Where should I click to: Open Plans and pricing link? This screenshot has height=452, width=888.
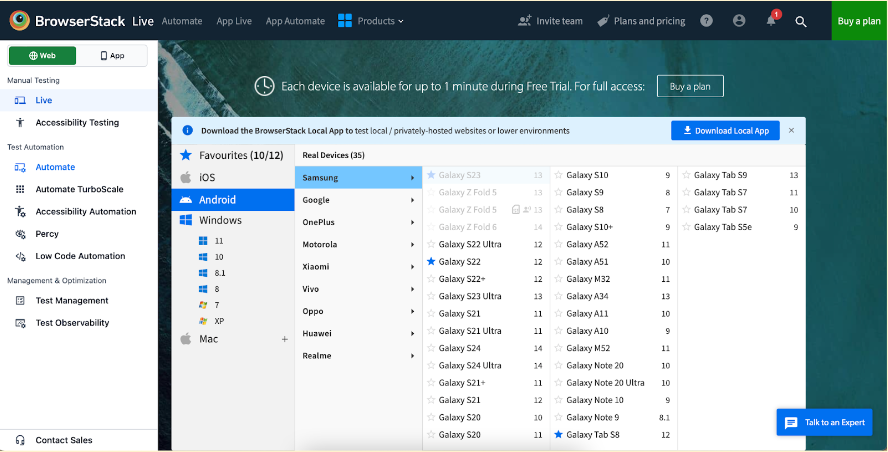point(641,21)
